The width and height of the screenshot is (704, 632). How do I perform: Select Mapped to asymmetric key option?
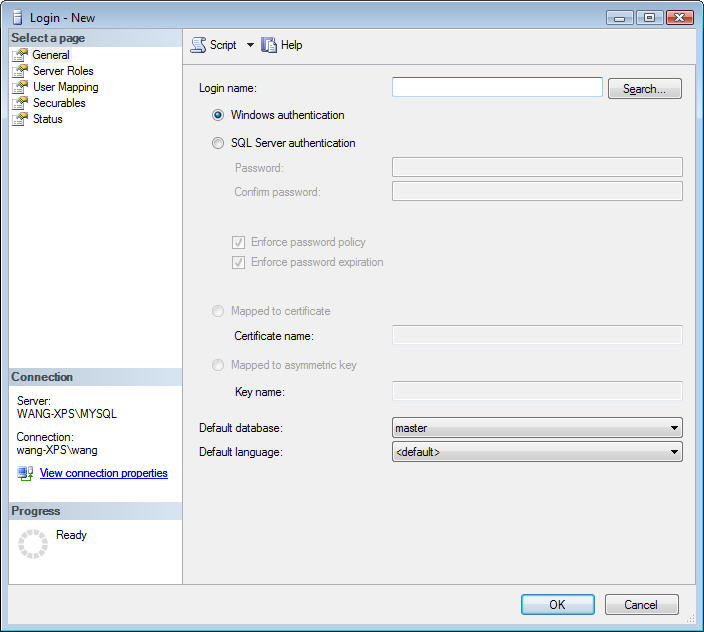coord(218,365)
